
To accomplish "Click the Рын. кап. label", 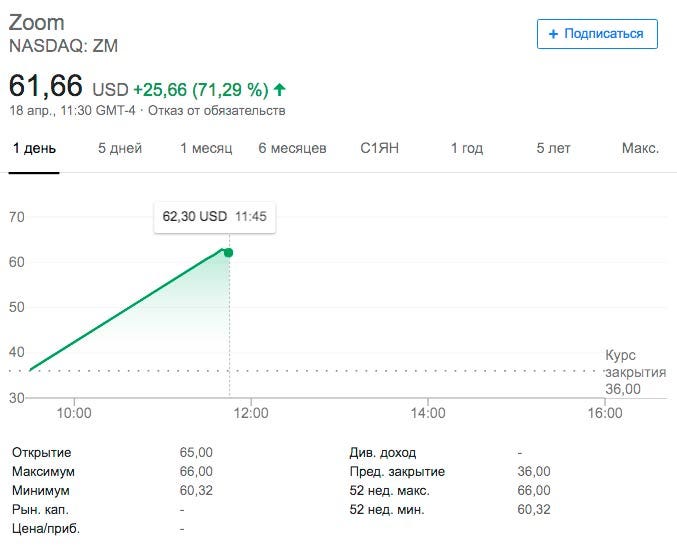I will (40, 509).
